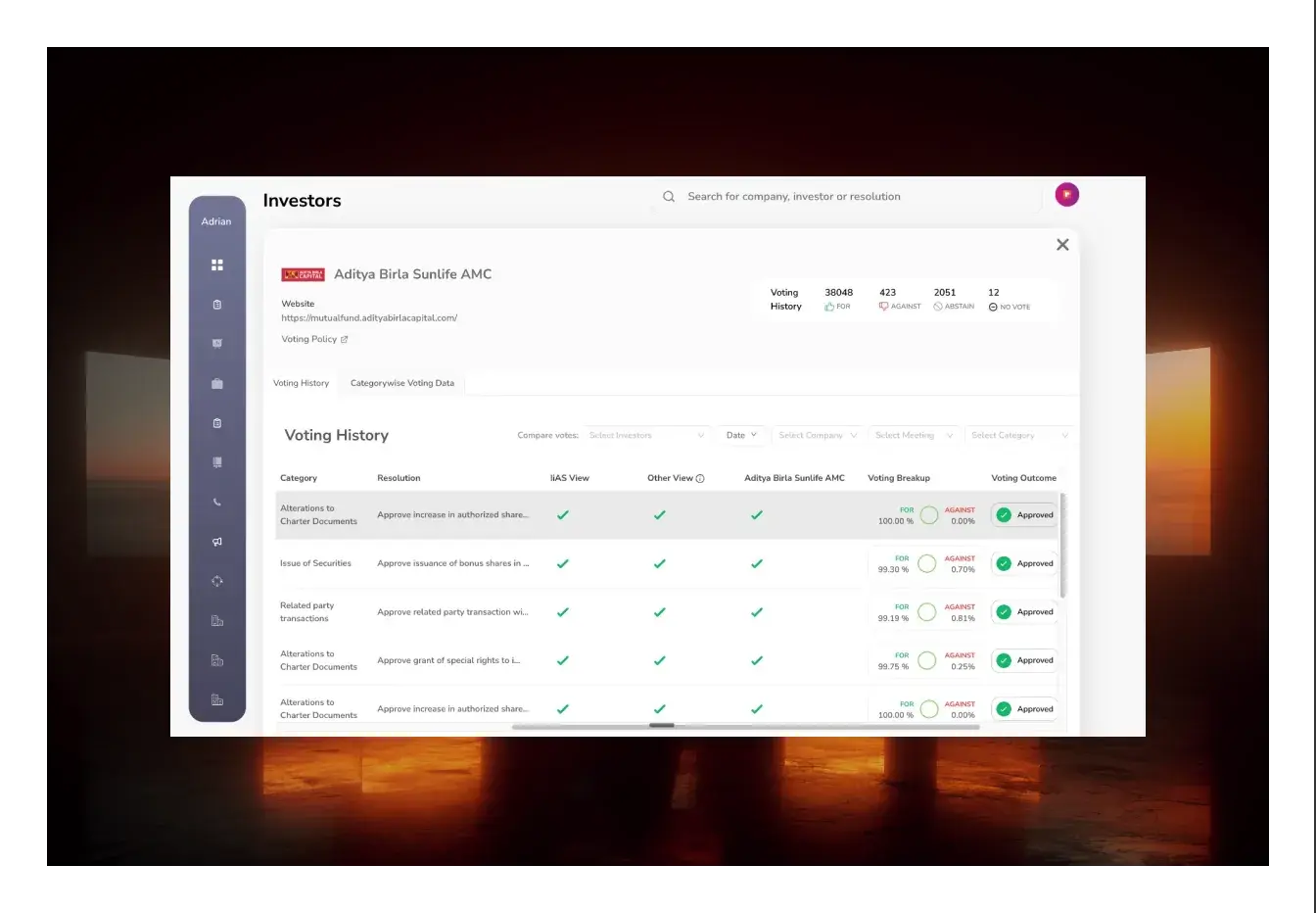Screen dimensions: 1316x913
Task: Focus the company, investor or resolution search field
Action: 848,197
